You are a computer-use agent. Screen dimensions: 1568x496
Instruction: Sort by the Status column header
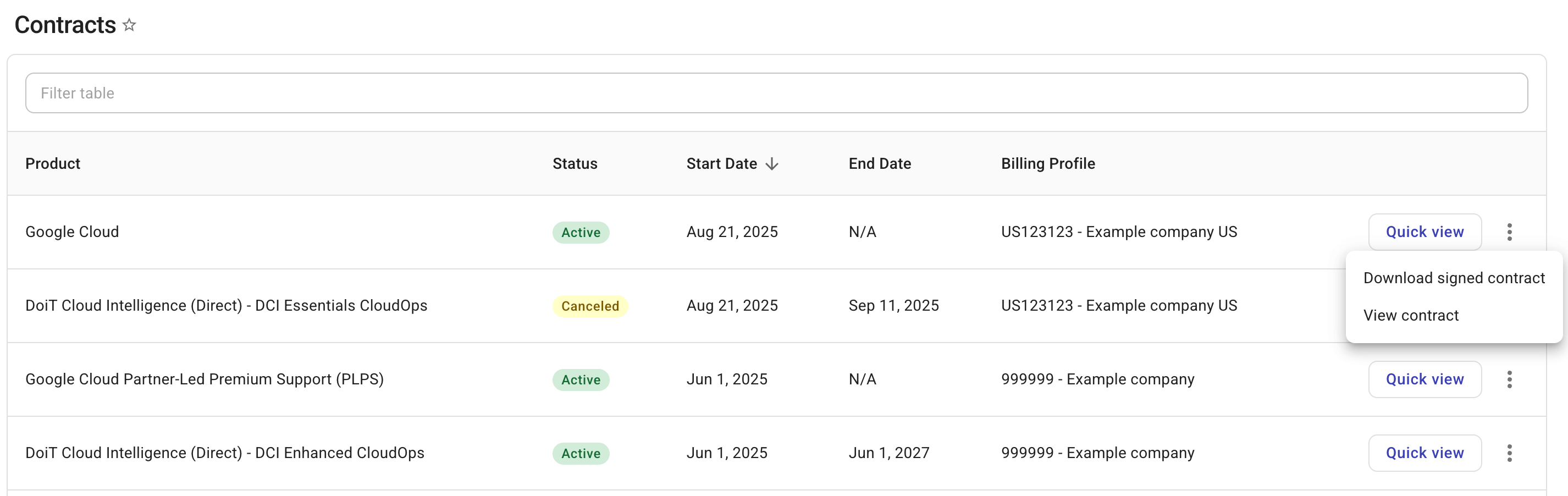coord(574,163)
